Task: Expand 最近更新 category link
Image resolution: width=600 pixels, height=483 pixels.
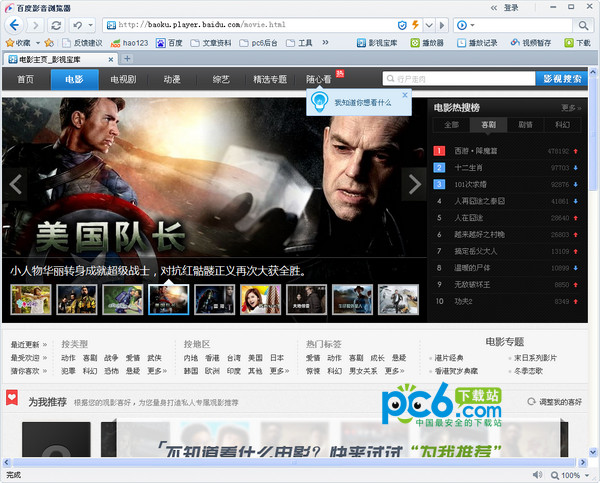Action: point(29,345)
